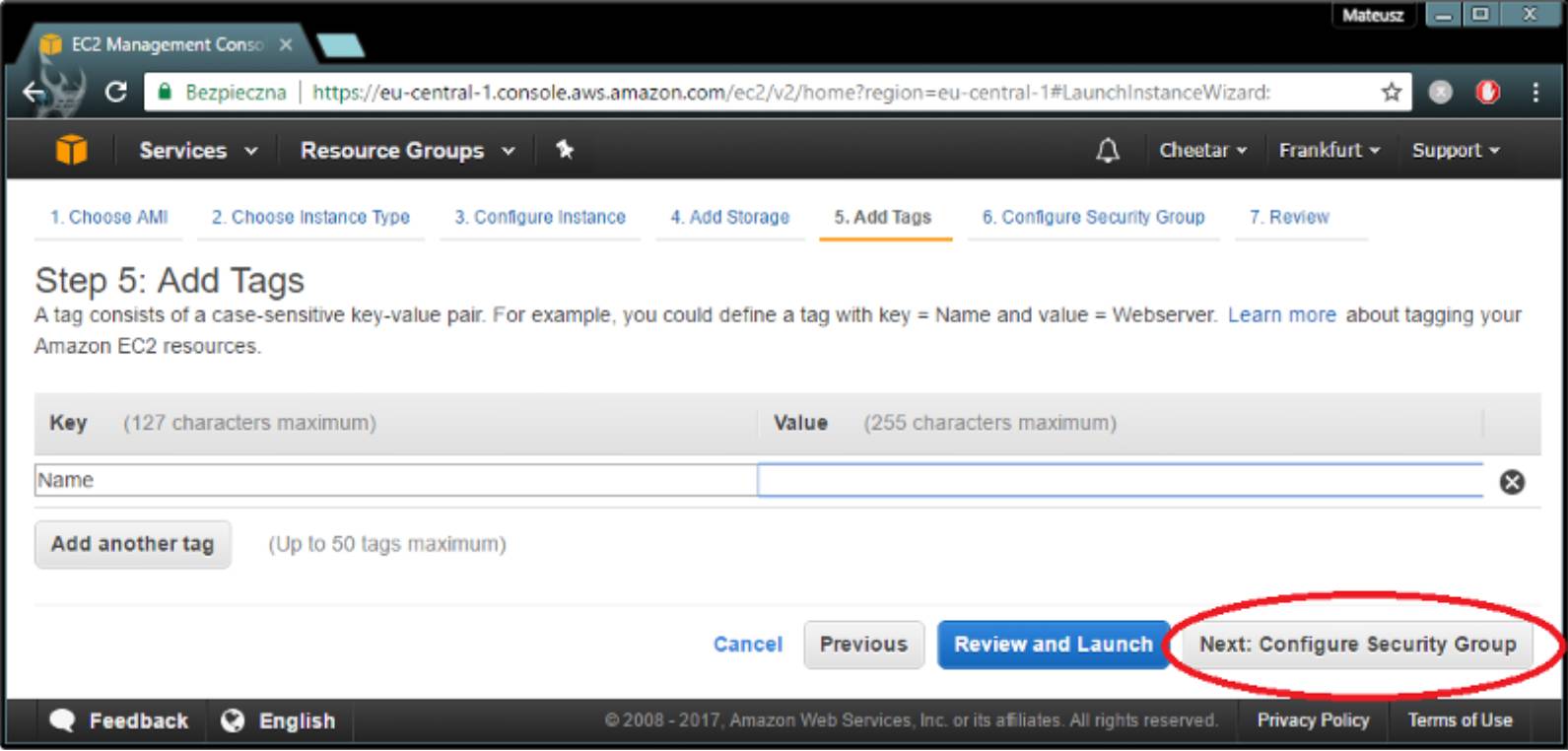Bookmark page with the star icon
This screenshot has width=1568, height=751.
point(1391,93)
